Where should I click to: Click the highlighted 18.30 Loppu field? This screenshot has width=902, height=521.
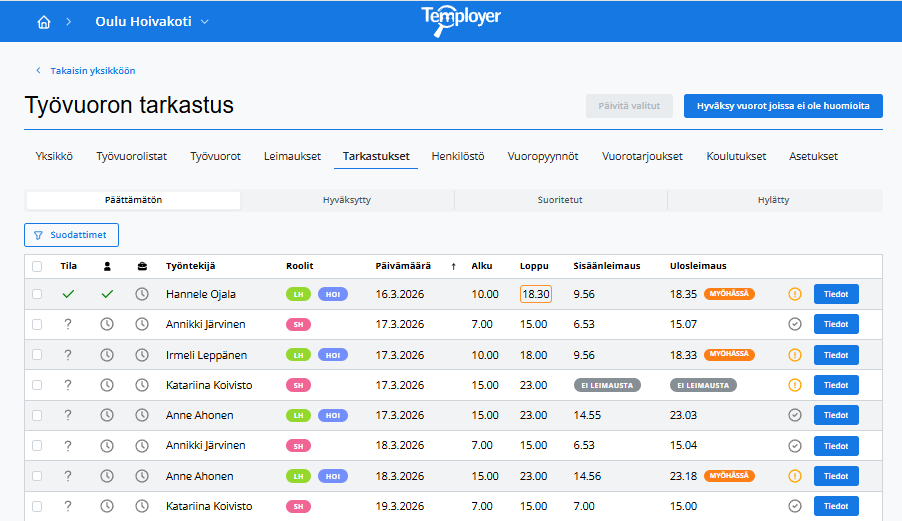pos(536,294)
